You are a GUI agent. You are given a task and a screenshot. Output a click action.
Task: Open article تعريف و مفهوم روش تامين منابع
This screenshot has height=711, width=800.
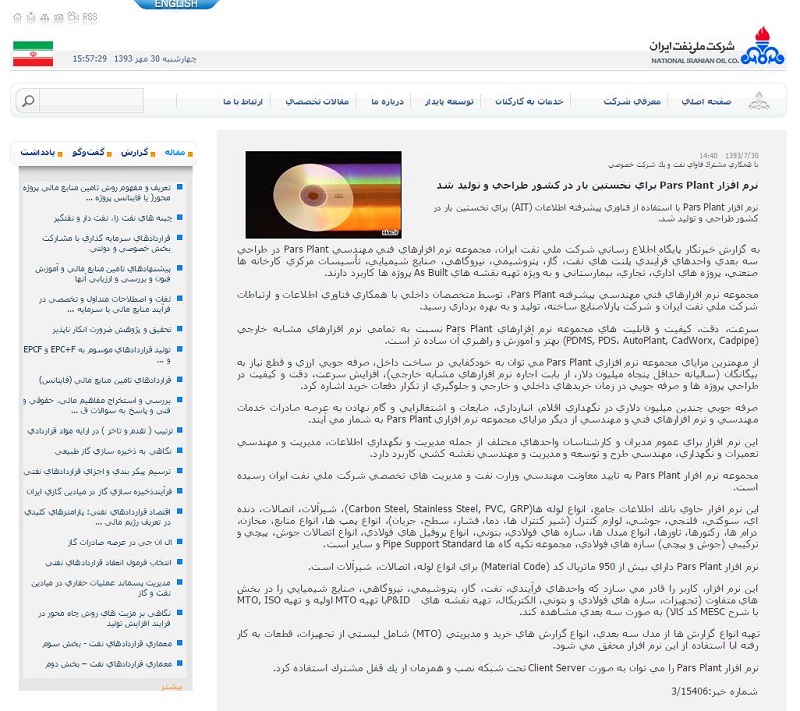click(x=97, y=192)
